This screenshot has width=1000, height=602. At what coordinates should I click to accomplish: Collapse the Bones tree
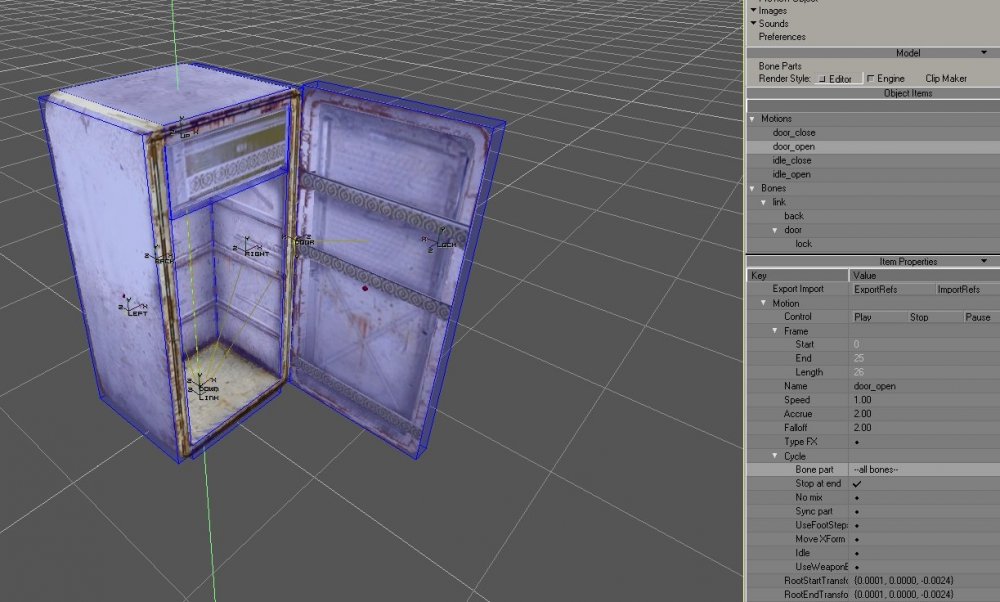[x=751, y=187]
